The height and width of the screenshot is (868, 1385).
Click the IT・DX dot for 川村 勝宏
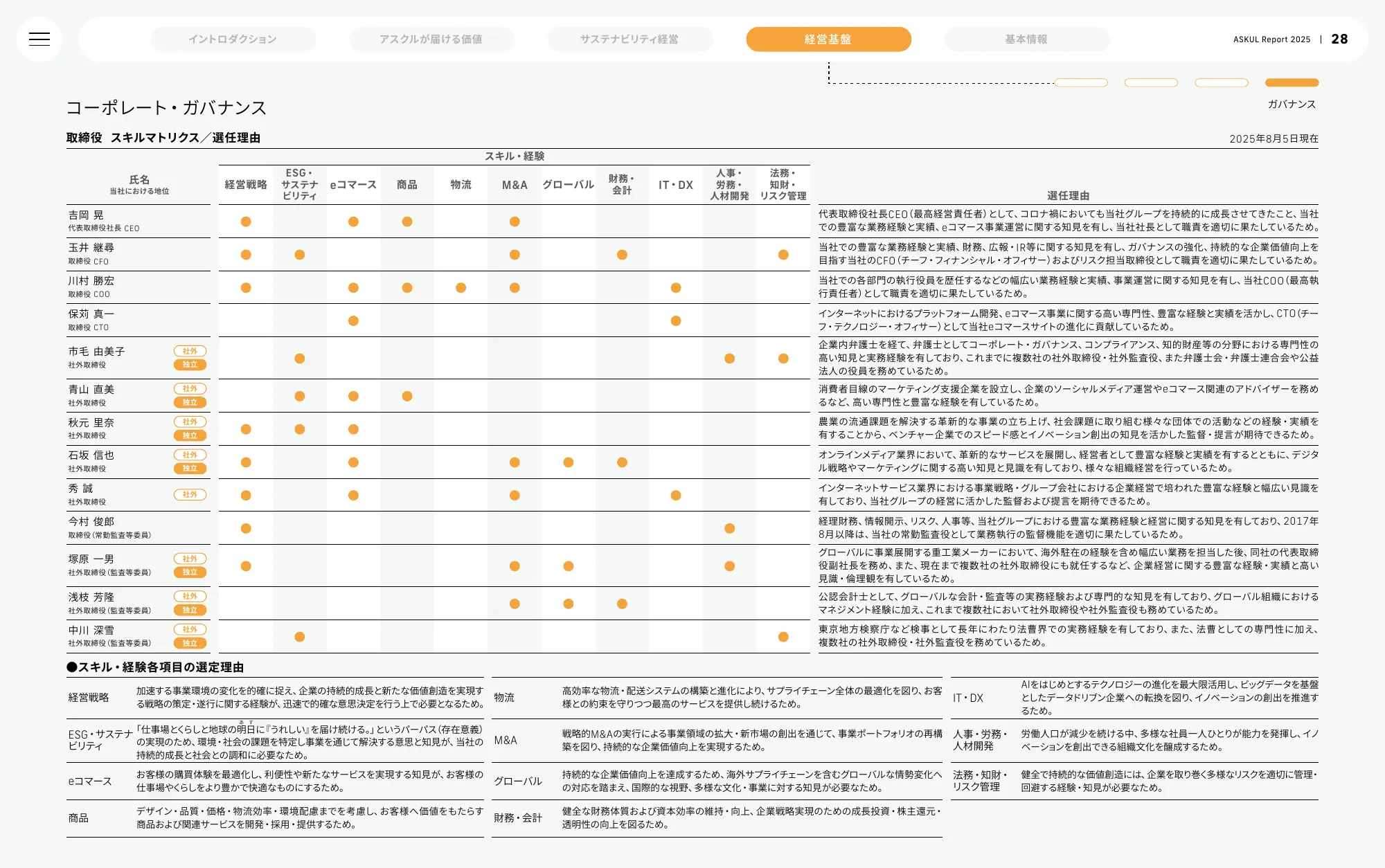click(676, 287)
